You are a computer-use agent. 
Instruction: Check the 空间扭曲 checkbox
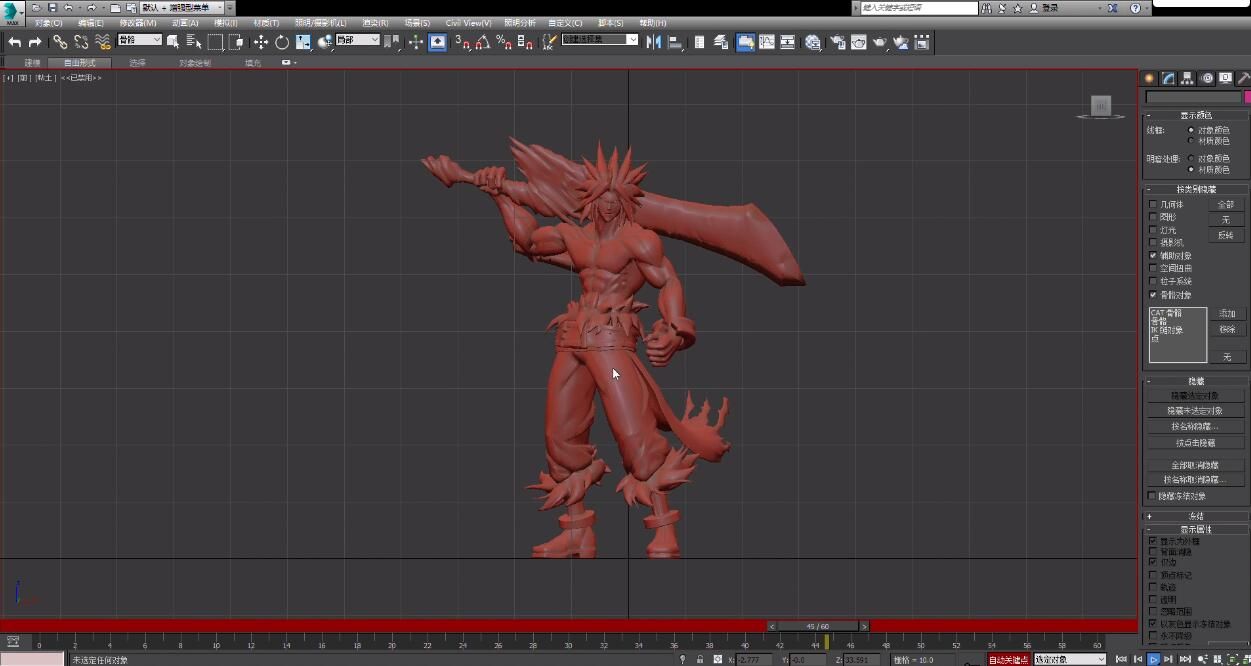click(1153, 269)
